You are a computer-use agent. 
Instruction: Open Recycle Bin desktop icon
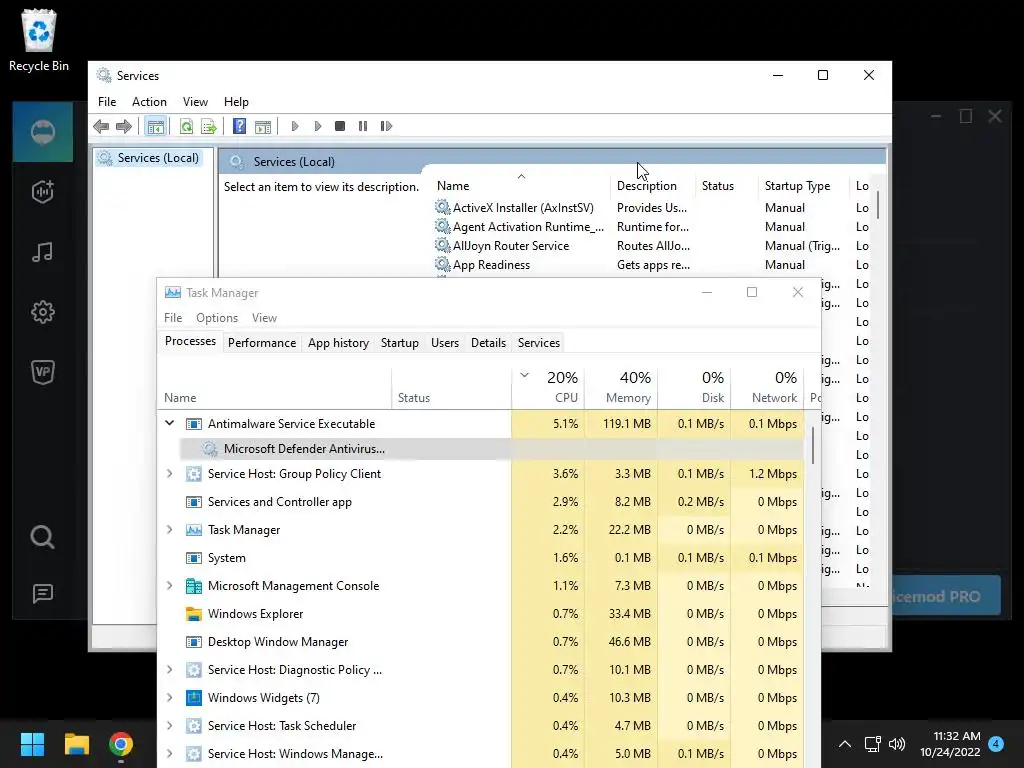(x=39, y=40)
